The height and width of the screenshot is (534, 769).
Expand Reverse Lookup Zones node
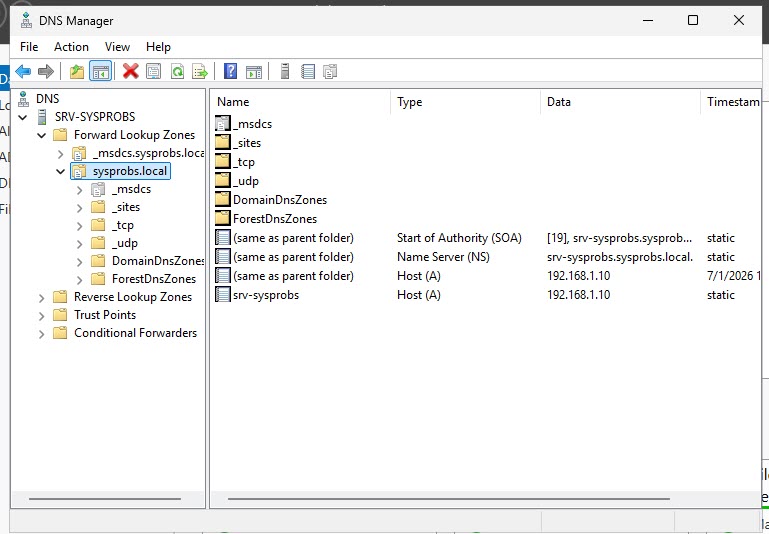[42, 298]
